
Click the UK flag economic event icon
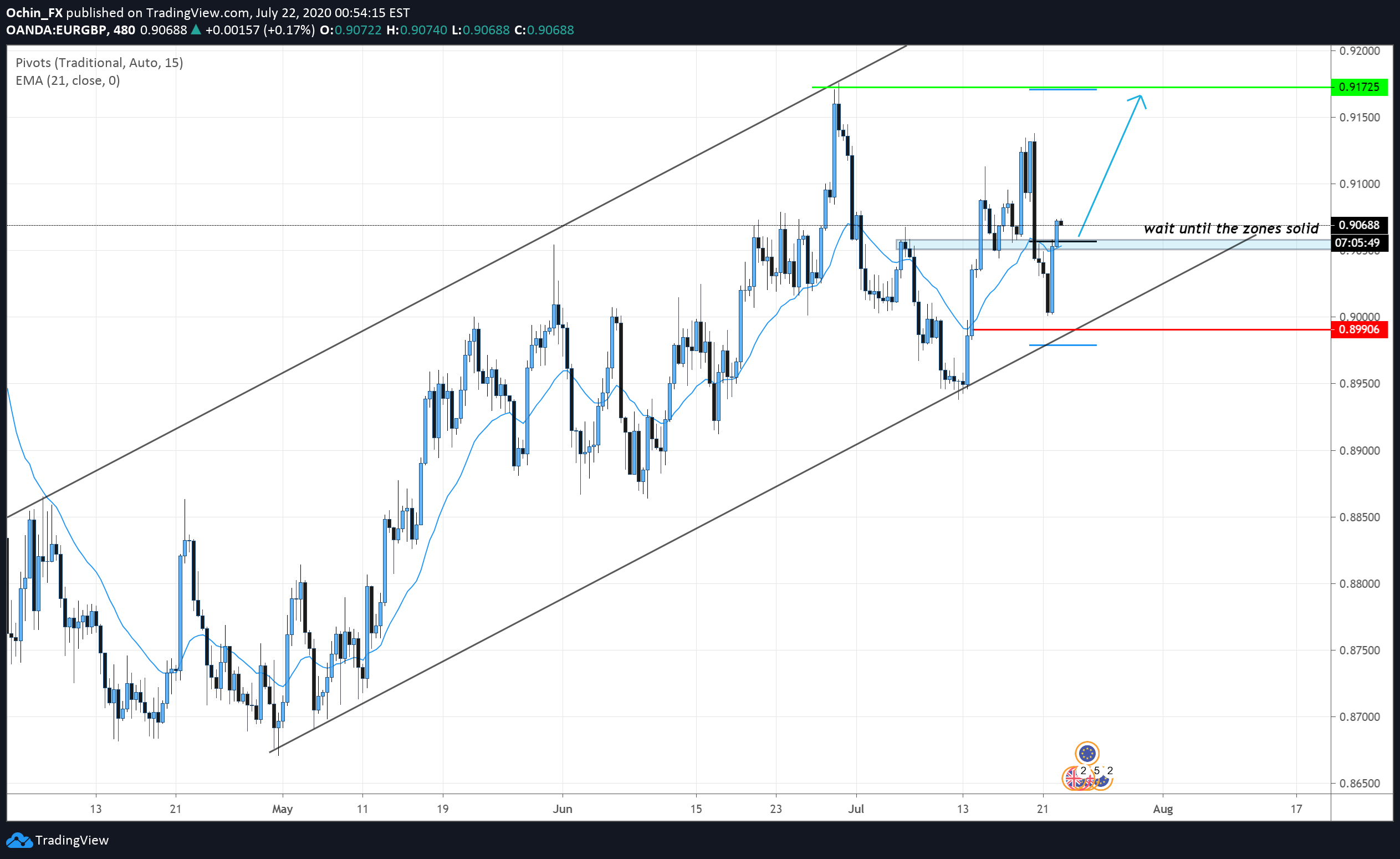coord(1074,778)
